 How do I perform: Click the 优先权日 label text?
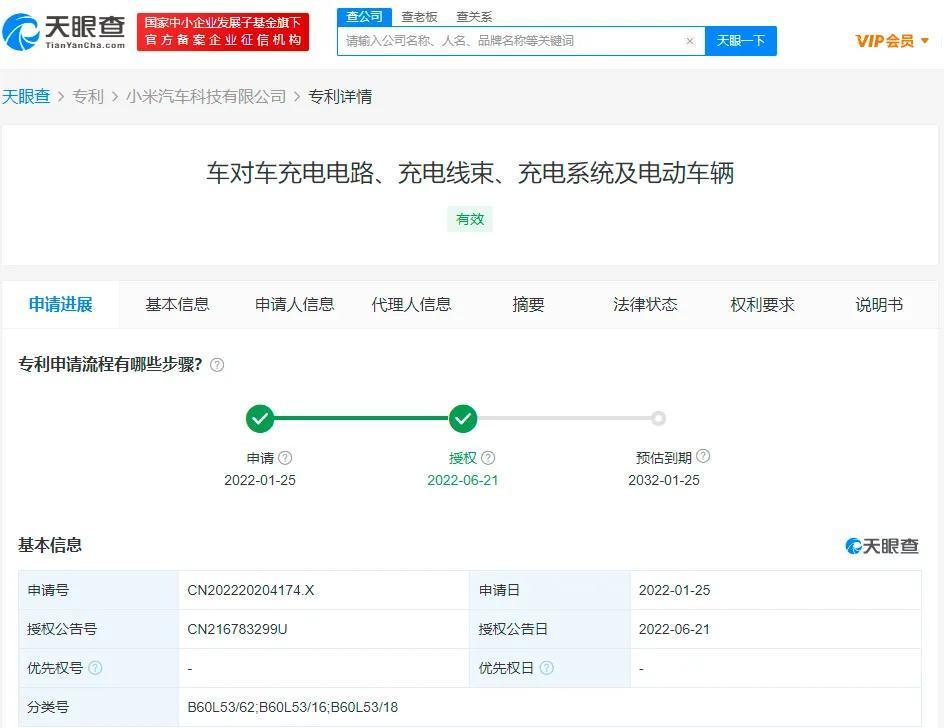tap(506, 668)
